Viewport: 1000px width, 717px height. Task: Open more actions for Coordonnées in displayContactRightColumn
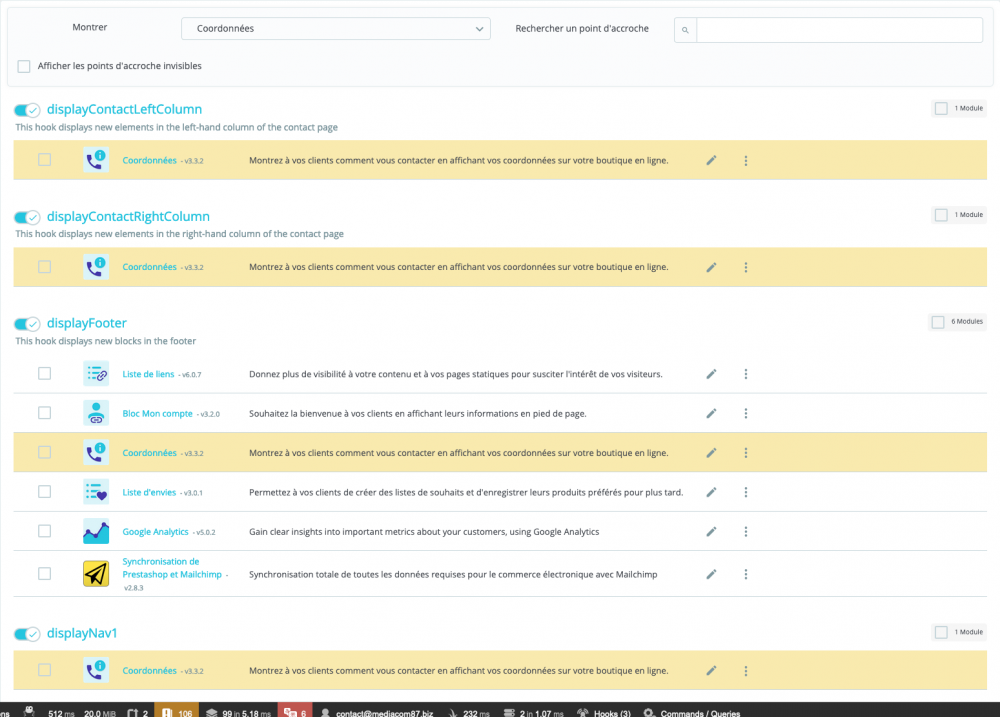pyautogui.click(x=746, y=267)
